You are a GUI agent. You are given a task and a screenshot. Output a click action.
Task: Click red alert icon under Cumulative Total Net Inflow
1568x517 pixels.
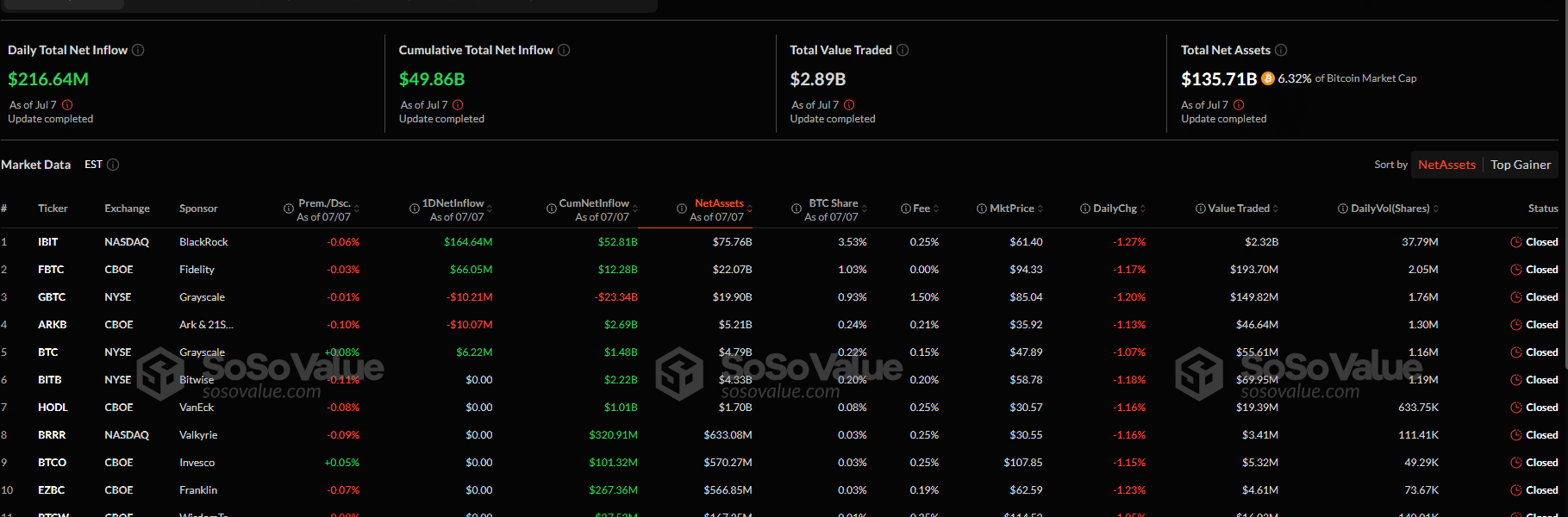tap(458, 105)
